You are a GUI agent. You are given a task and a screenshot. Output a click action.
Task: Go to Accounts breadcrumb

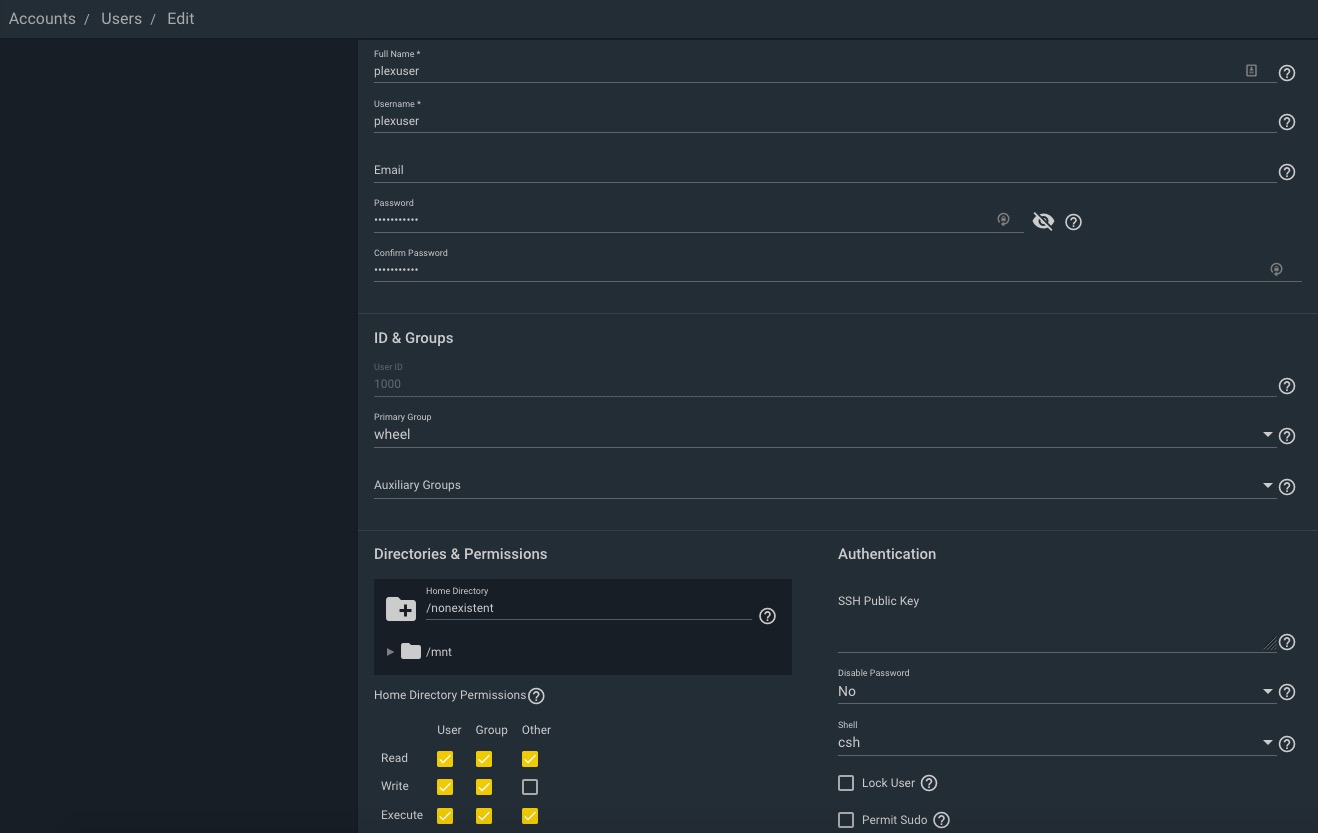click(x=42, y=19)
